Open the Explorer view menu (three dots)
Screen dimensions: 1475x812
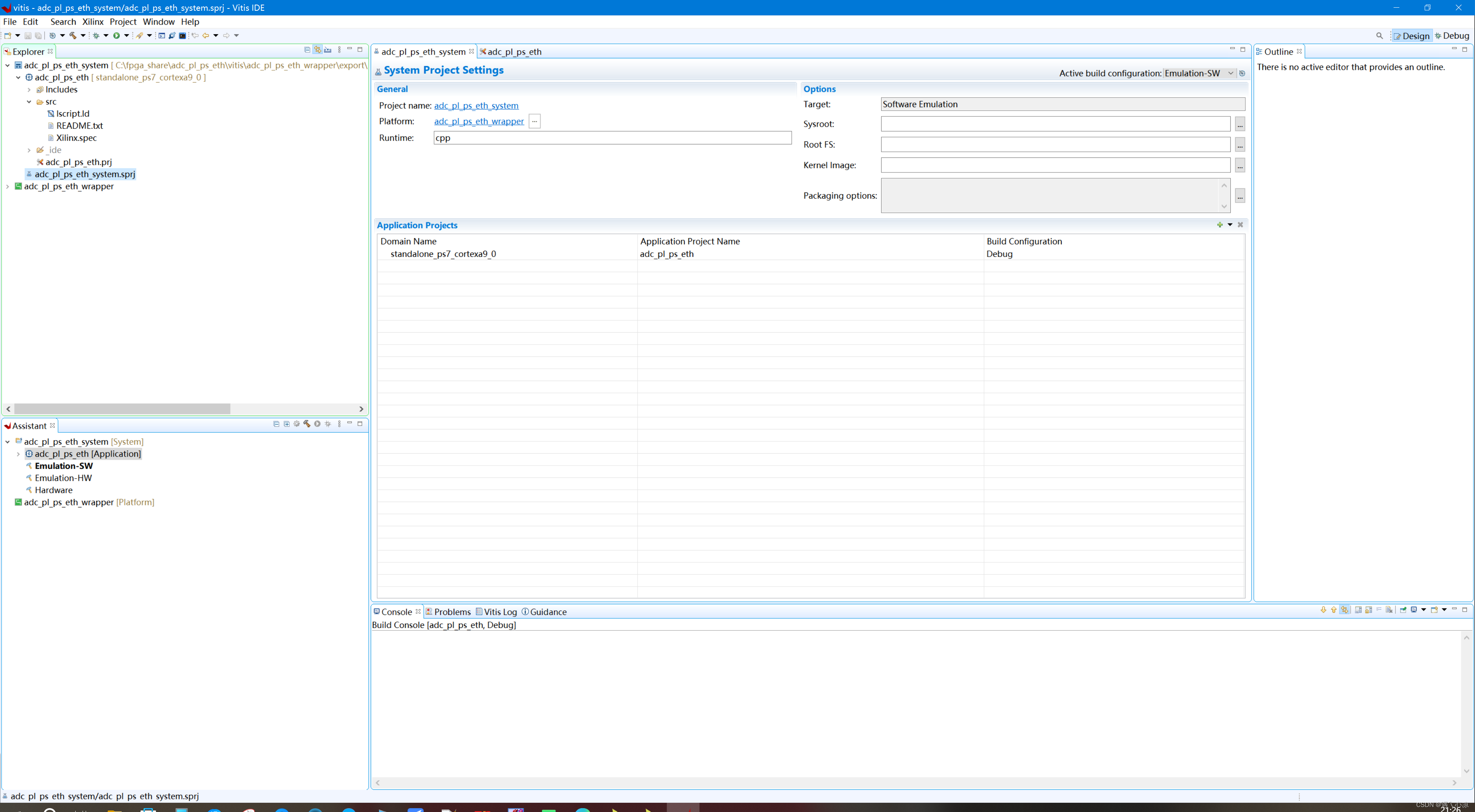click(340, 50)
